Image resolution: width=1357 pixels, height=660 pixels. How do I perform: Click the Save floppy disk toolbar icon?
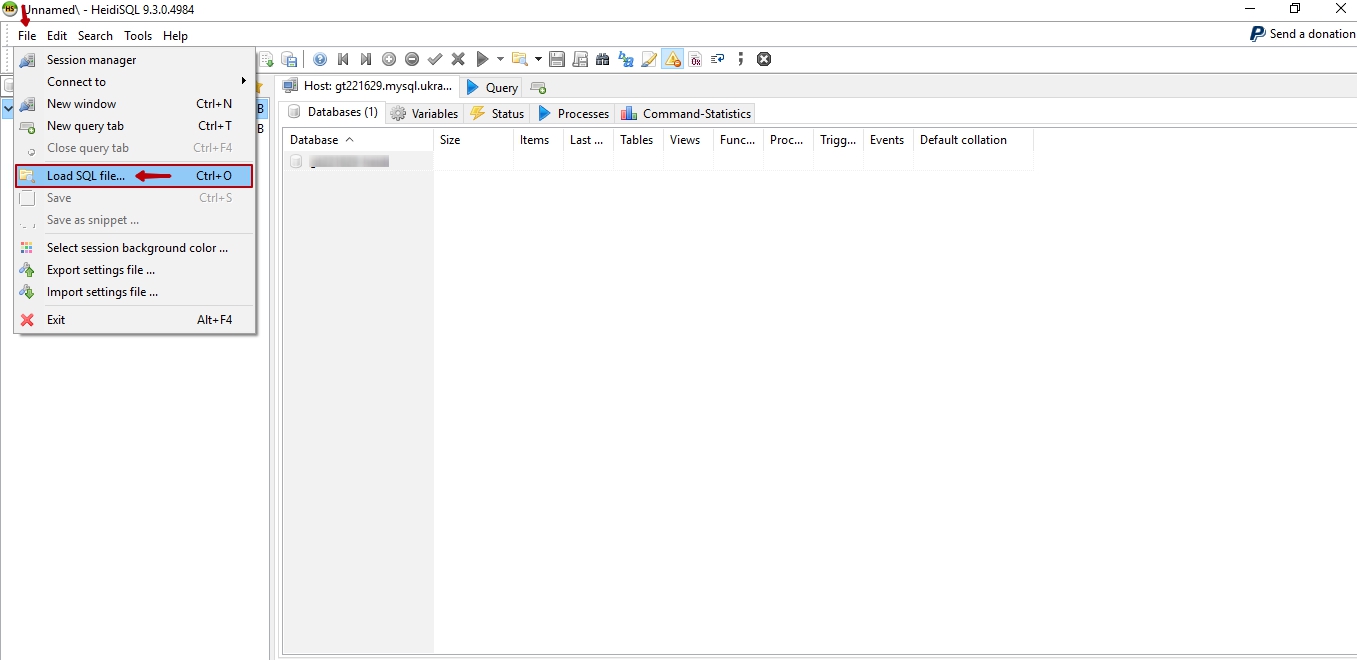[557, 59]
